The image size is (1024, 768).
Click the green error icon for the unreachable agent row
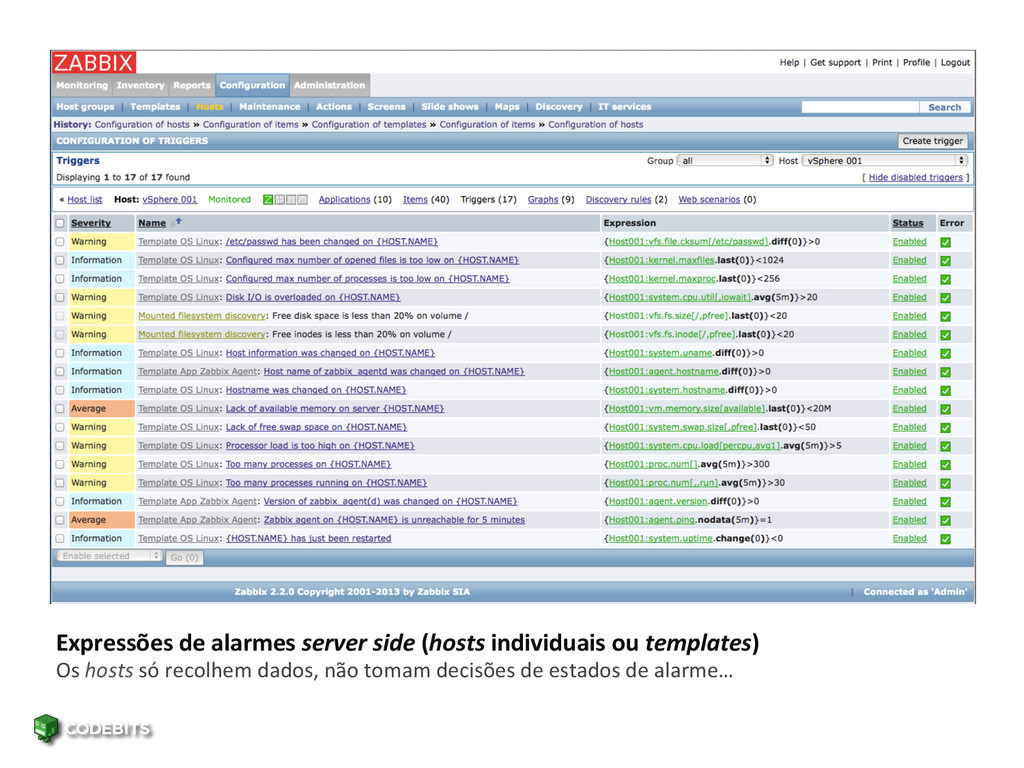coord(945,520)
